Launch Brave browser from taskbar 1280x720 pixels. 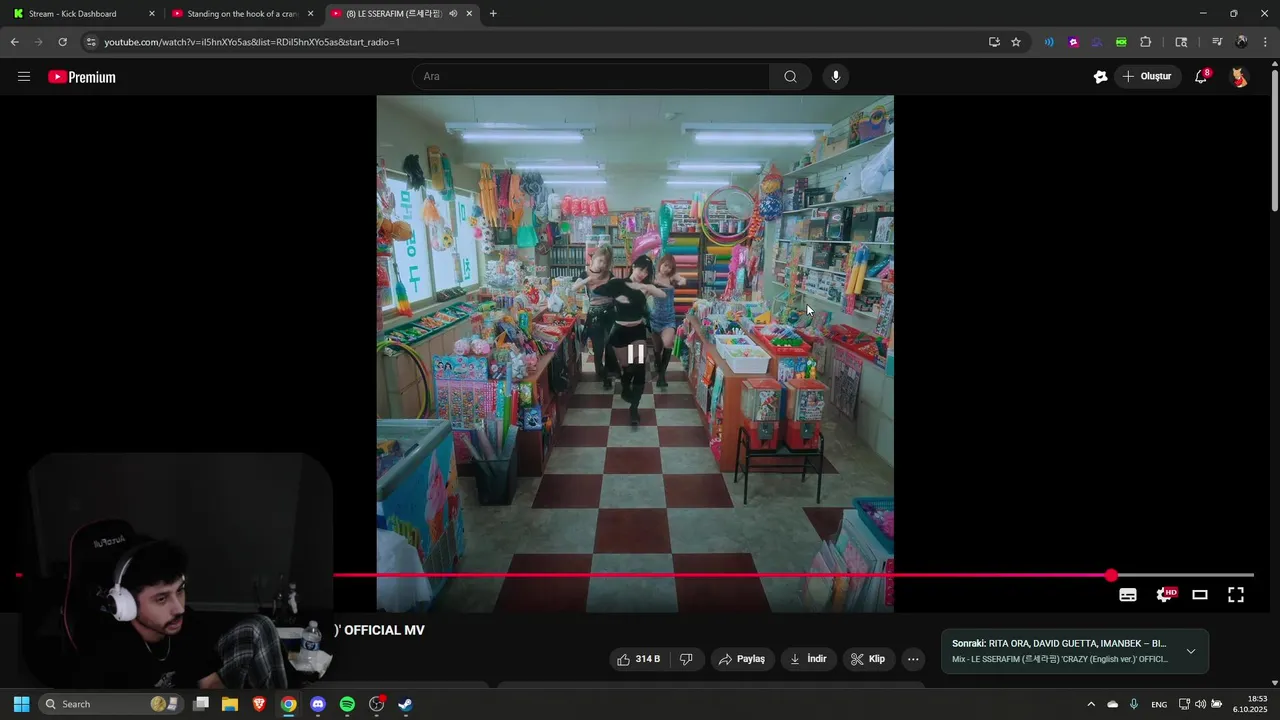click(259, 704)
